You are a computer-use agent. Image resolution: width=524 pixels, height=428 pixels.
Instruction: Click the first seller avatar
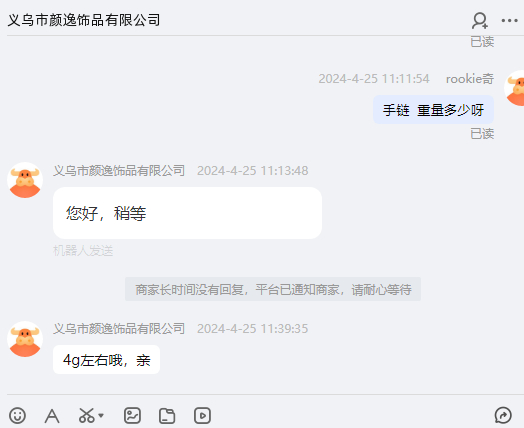click(x=25, y=180)
